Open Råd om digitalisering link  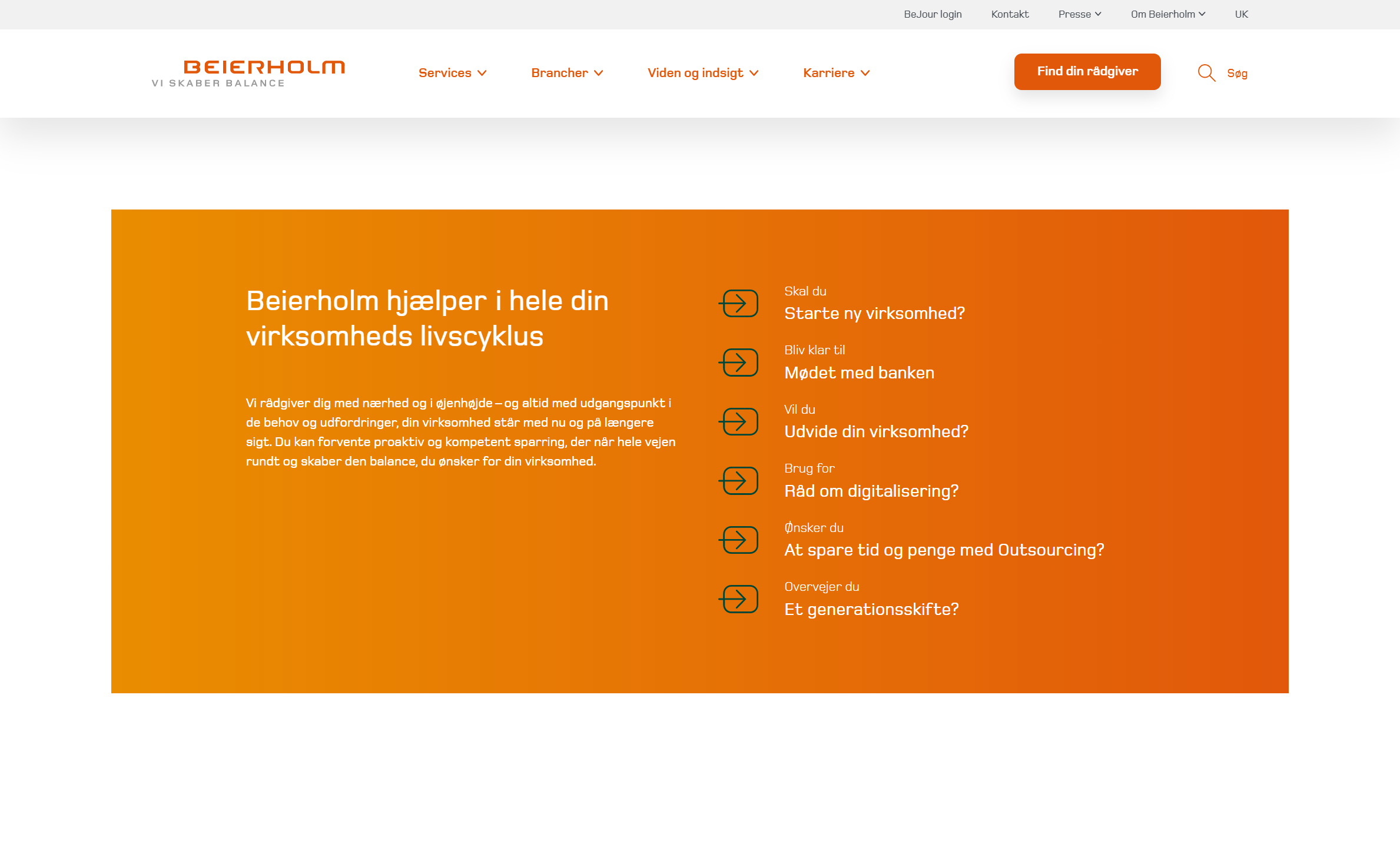[871, 491]
